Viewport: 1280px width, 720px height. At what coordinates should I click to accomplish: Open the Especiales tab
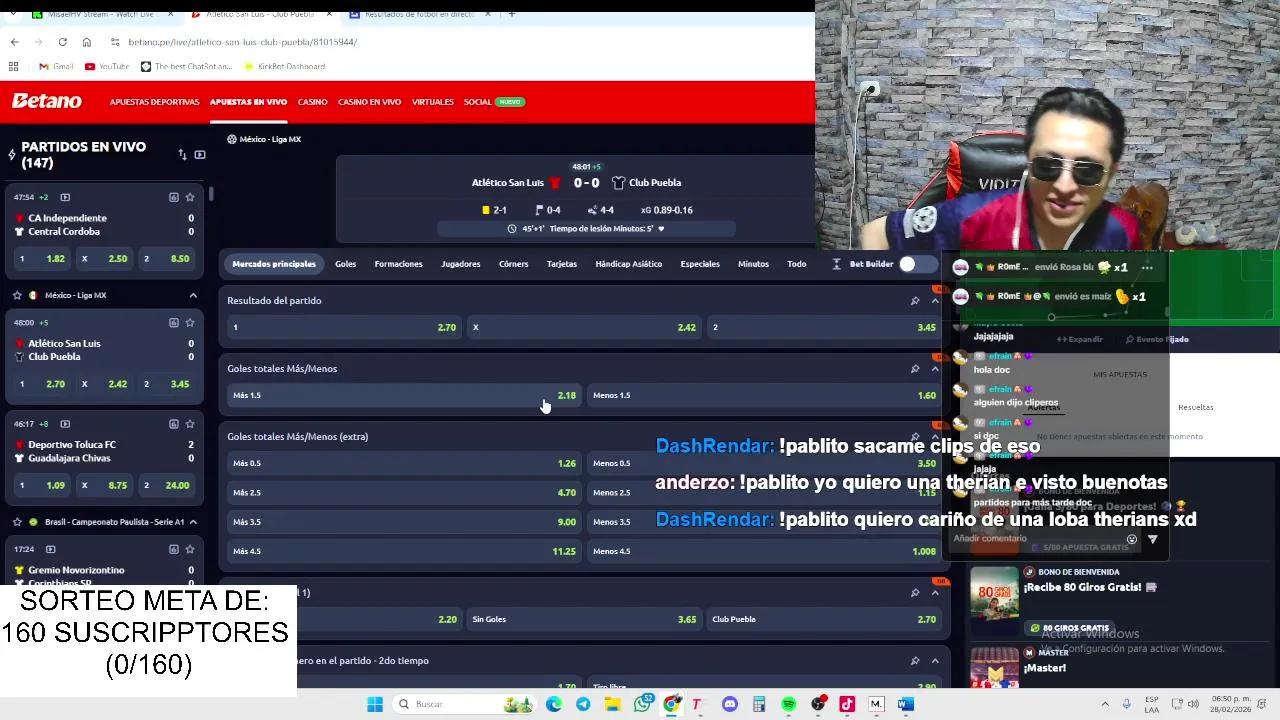[x=700, y=264]
